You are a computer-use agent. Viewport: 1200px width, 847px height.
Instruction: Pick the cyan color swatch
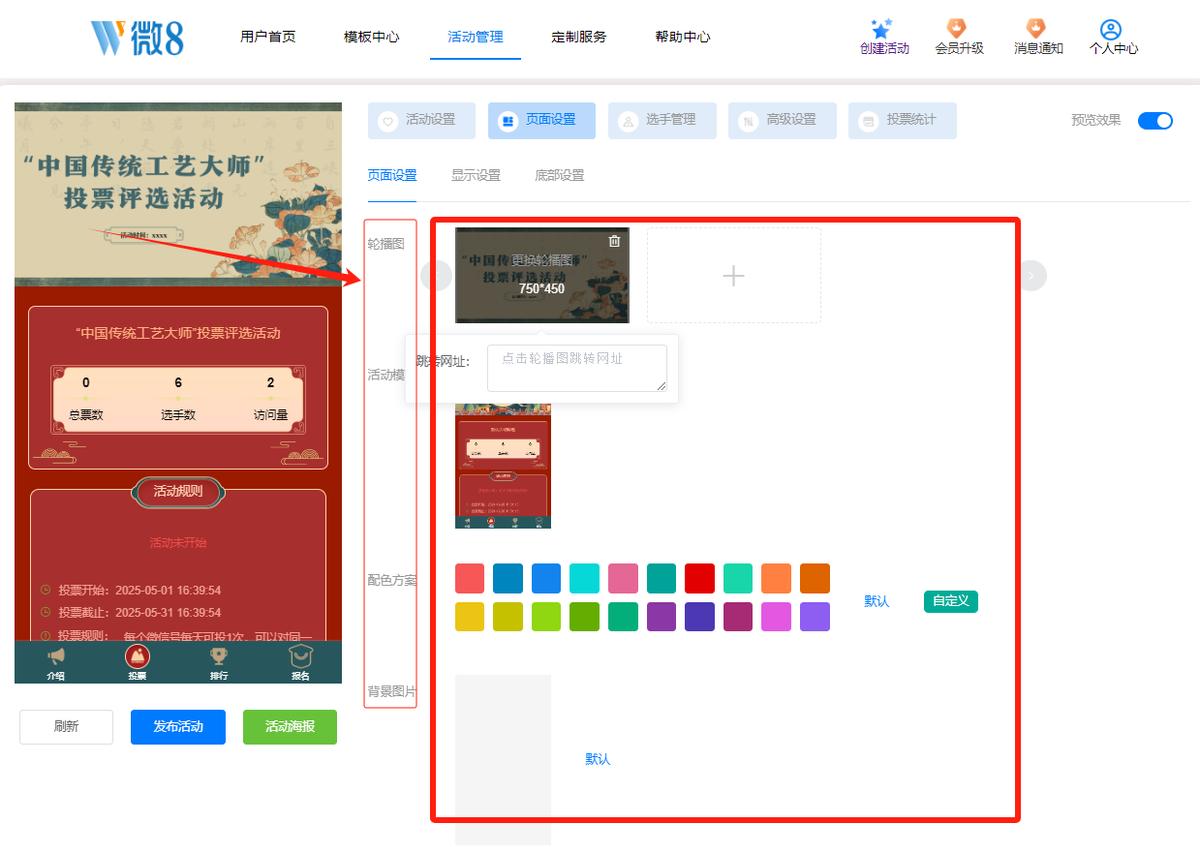[x=585, y=578]
